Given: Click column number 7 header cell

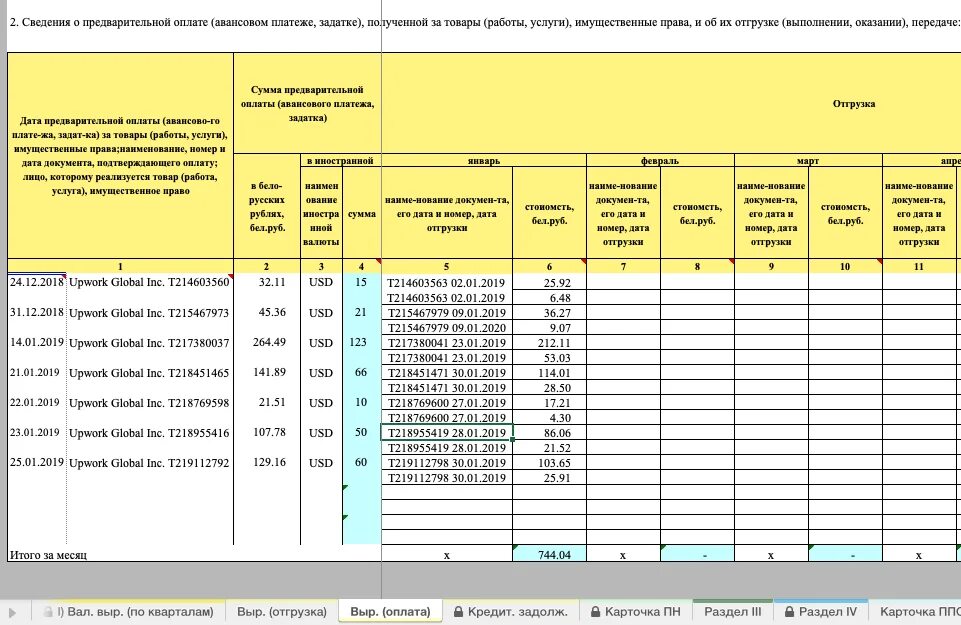Looking at the screenshot, I should point(623,267).
